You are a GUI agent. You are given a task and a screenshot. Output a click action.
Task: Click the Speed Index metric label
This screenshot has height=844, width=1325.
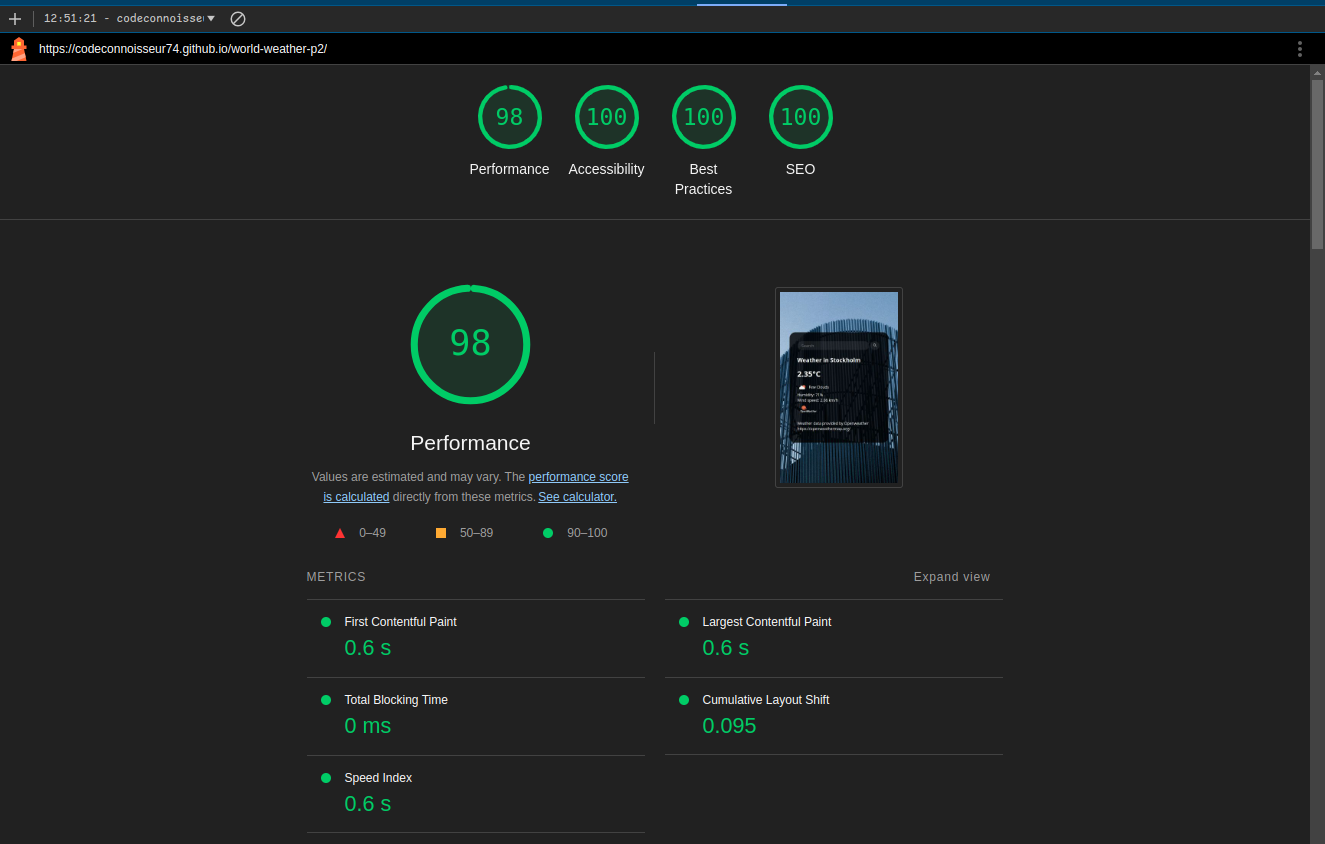(378, 778)
